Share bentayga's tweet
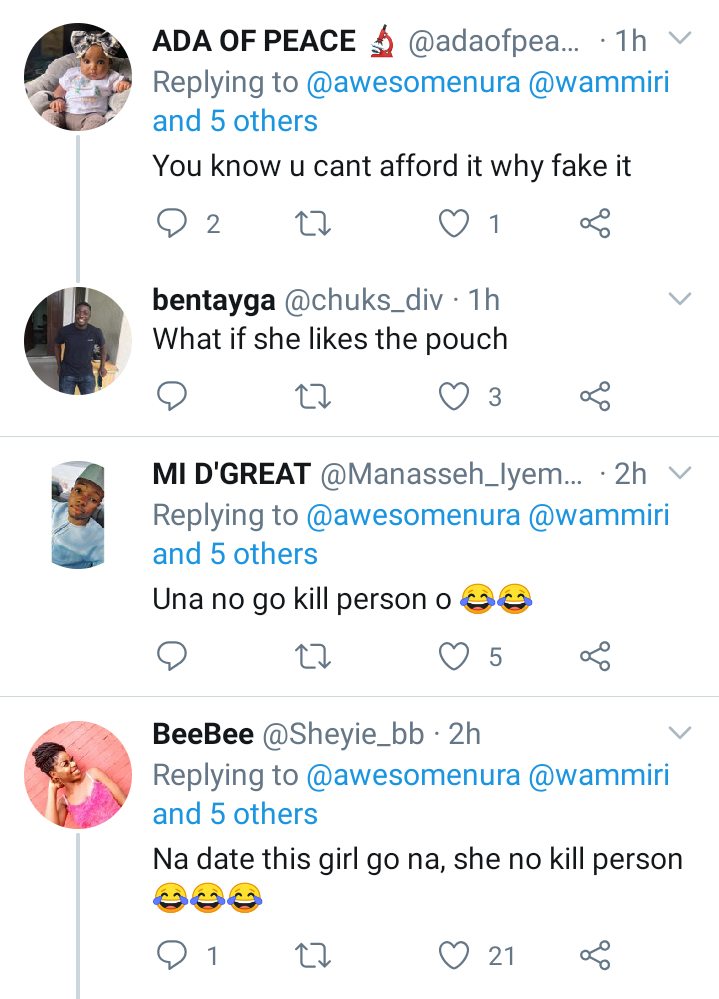Image resolution: width=719 pixels, height=999 pixels. click(595, 397)
